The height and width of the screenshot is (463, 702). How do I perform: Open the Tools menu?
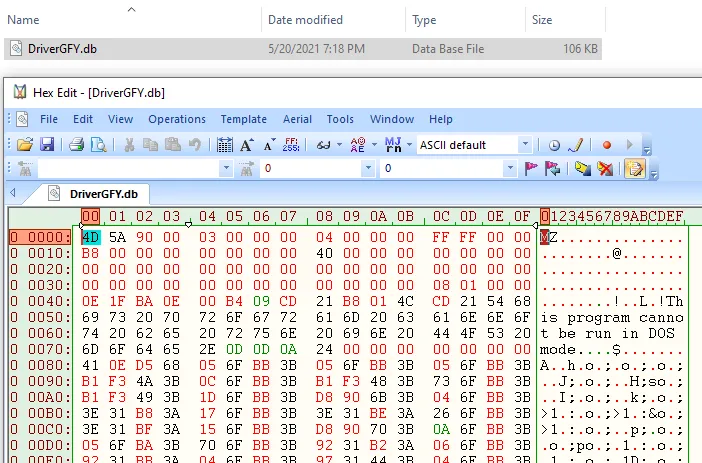(340, 119)
